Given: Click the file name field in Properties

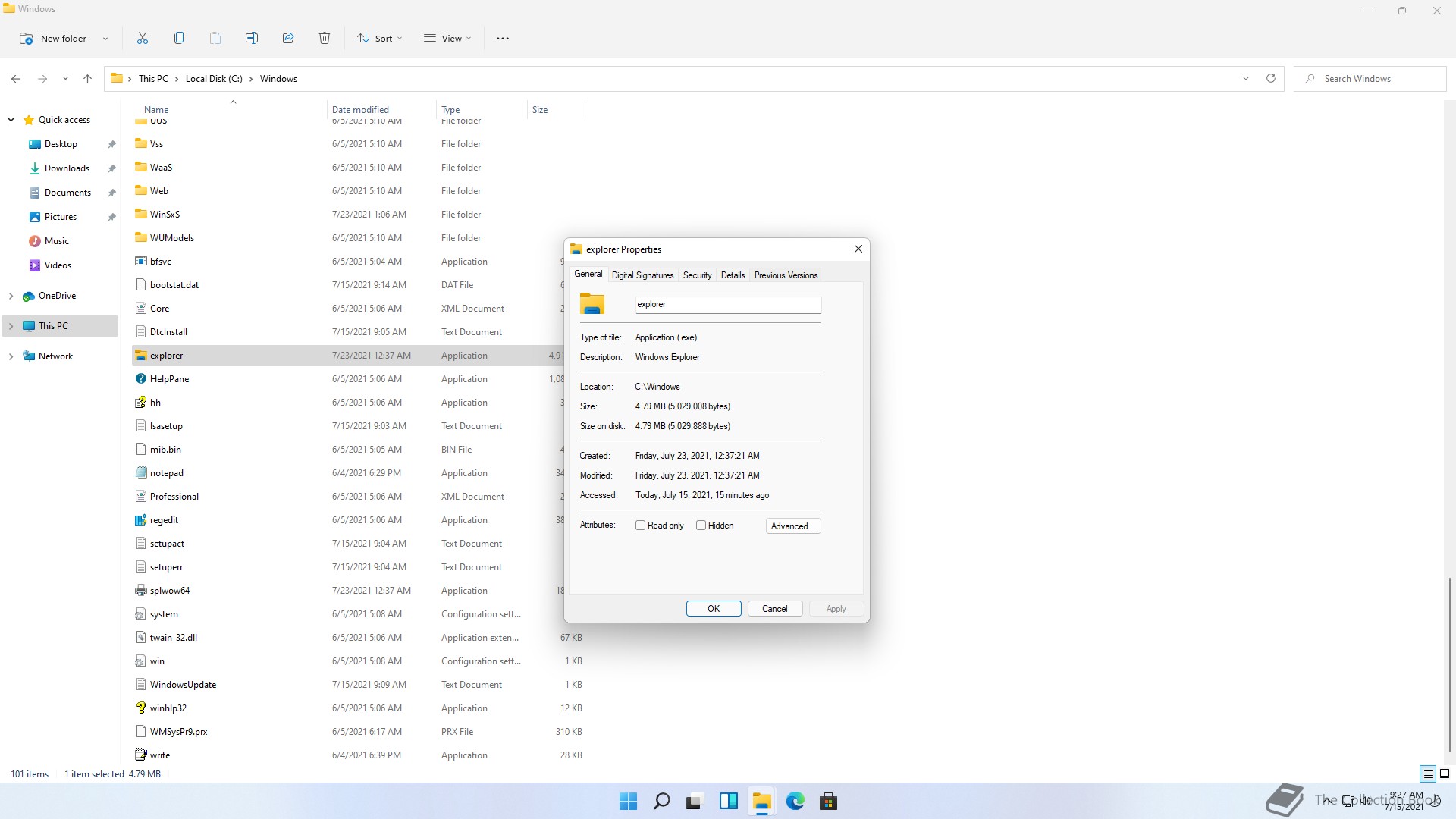Looking at the screenshot, I should (x=728, y=304).
